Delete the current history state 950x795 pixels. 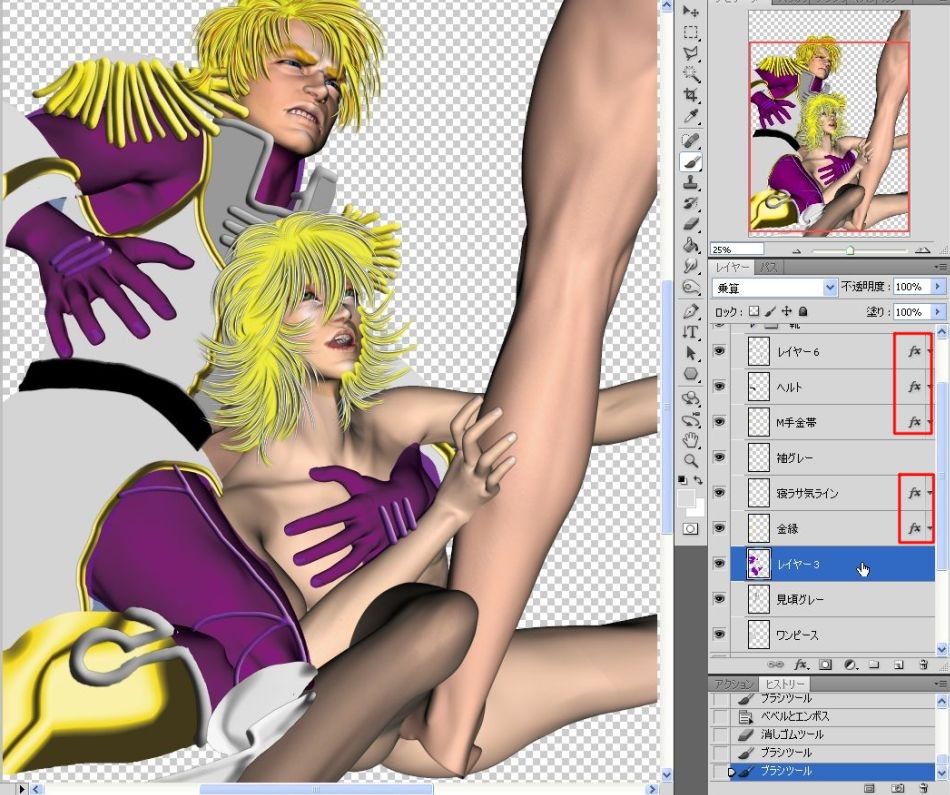click(x=923, y=788)
